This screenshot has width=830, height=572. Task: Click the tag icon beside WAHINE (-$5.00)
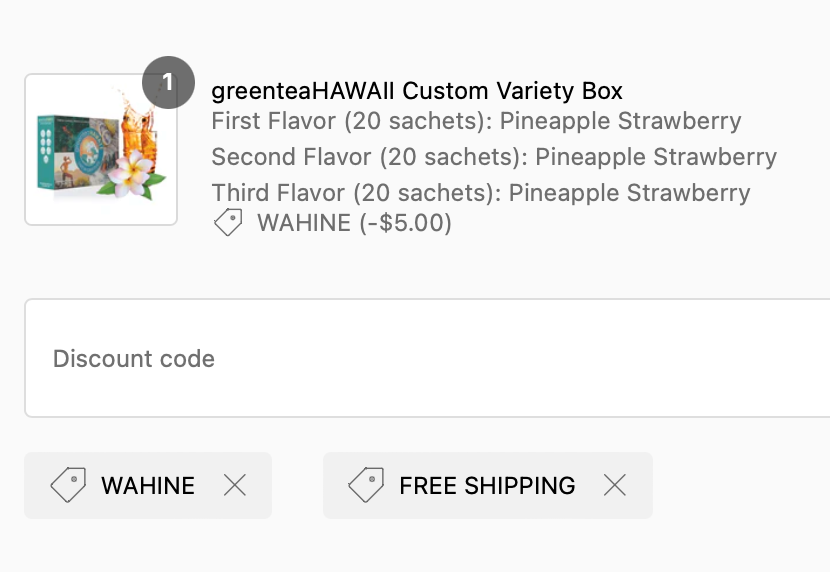click(x=228, y=222)
